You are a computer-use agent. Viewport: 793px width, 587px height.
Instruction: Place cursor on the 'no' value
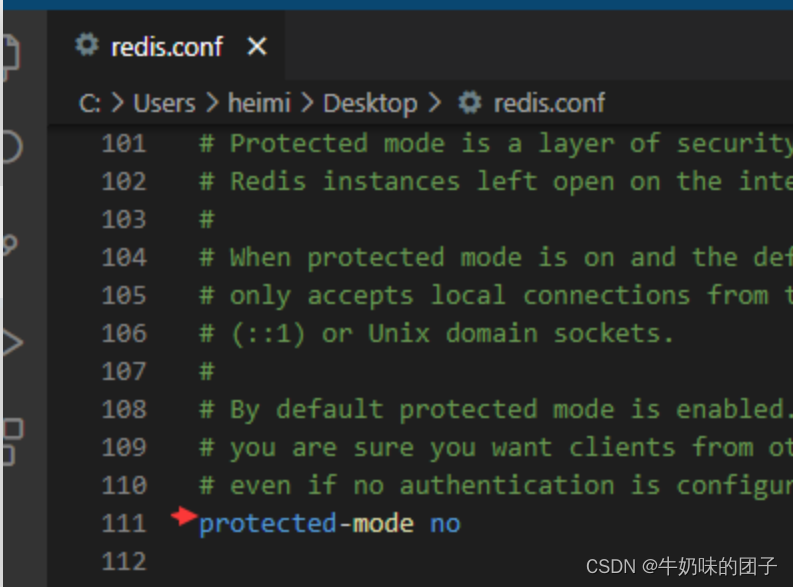[x=445, y=524]
